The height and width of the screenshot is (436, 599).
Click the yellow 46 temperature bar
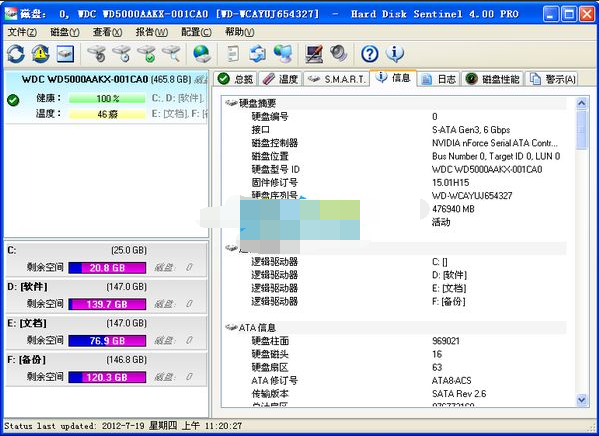107,114
